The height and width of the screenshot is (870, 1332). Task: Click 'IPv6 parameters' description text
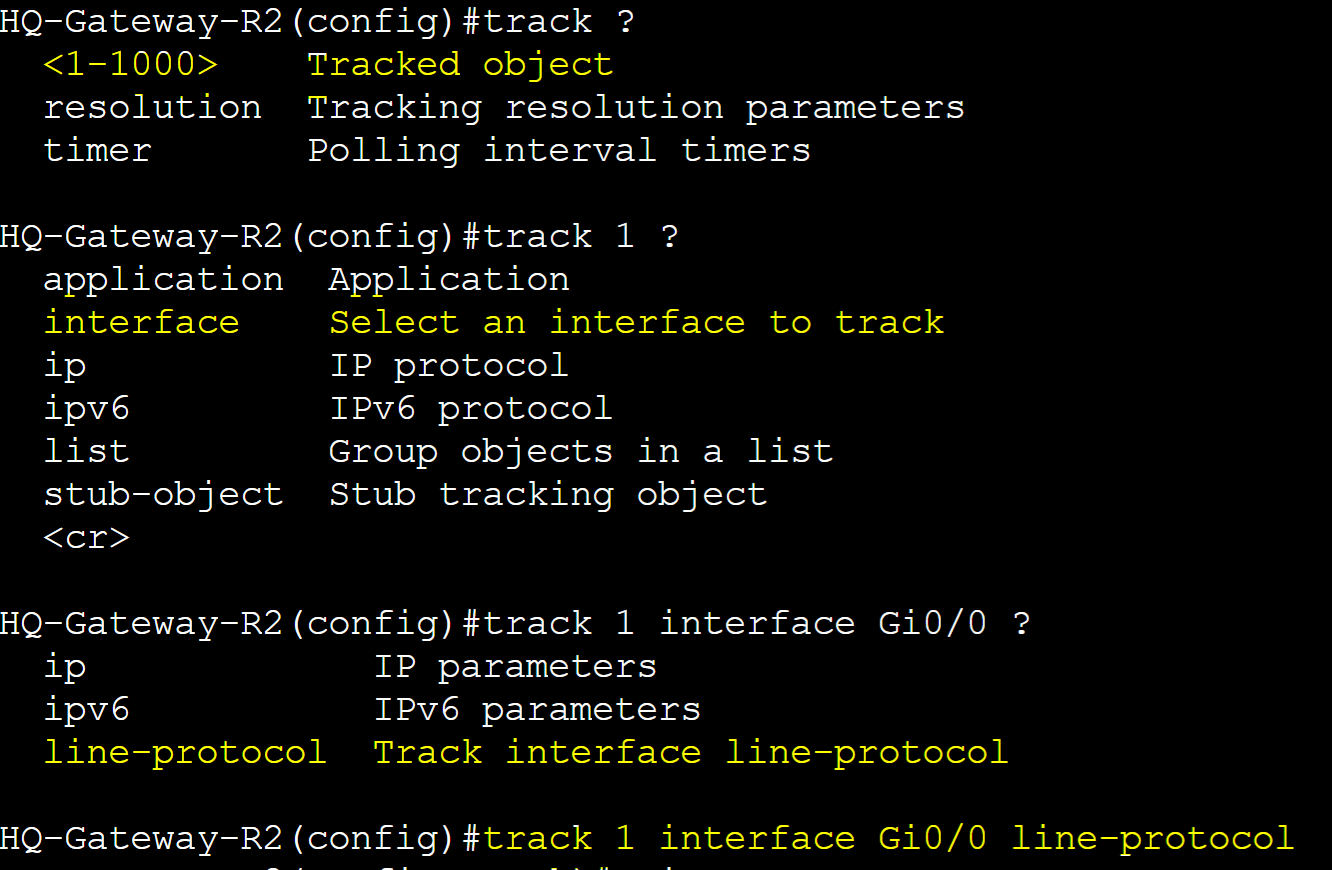[537, 710]
